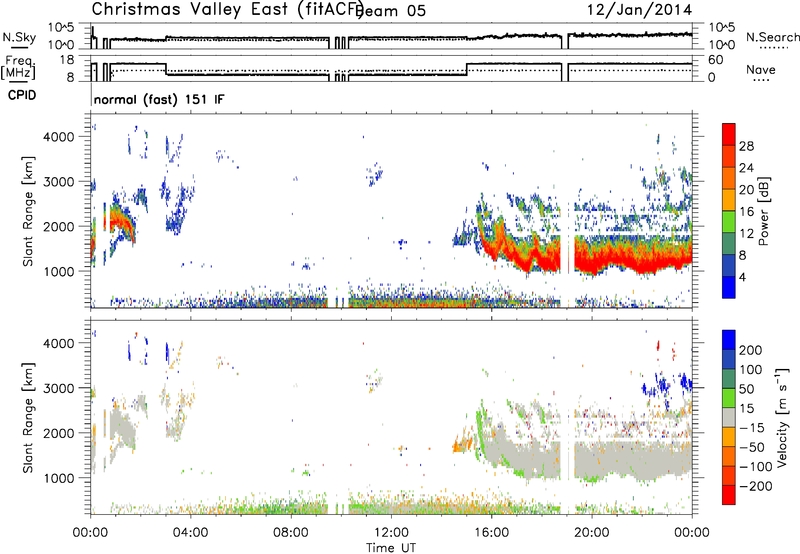Viewport: 800px width, 554px height.
Task: Click the 'CPID' row label
Action: (x=22, y=95)
